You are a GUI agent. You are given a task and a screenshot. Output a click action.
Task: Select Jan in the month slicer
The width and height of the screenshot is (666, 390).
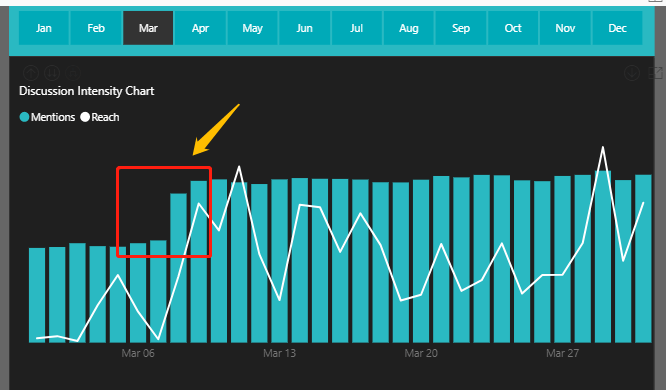pyautogui.click(x=44, y=28)
